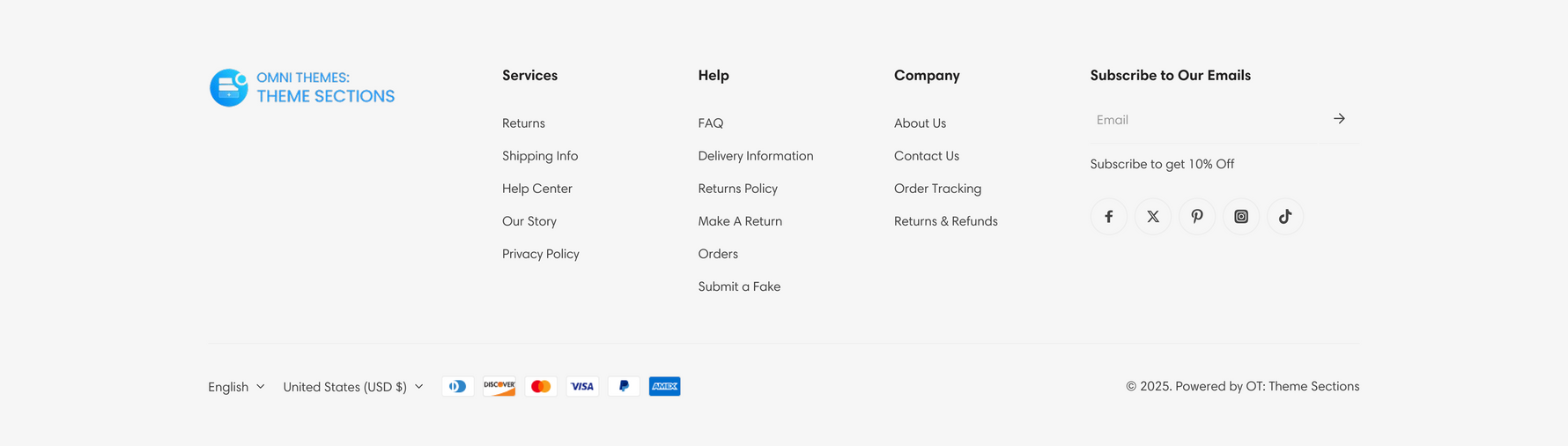Open the Facebook social icon
This screenshot has width=1568, height=446.
[x=1108, y=217]
